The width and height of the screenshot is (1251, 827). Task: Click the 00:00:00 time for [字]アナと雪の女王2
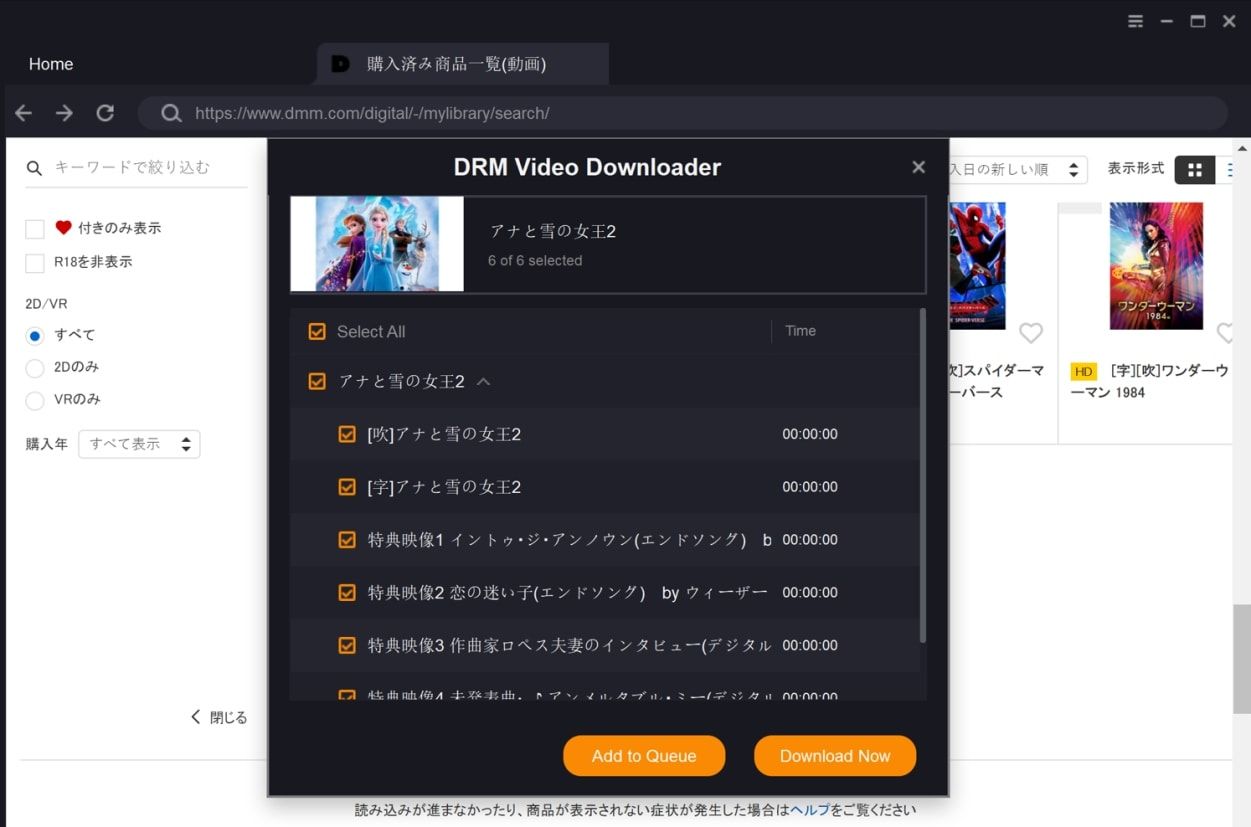pos(810,487)
